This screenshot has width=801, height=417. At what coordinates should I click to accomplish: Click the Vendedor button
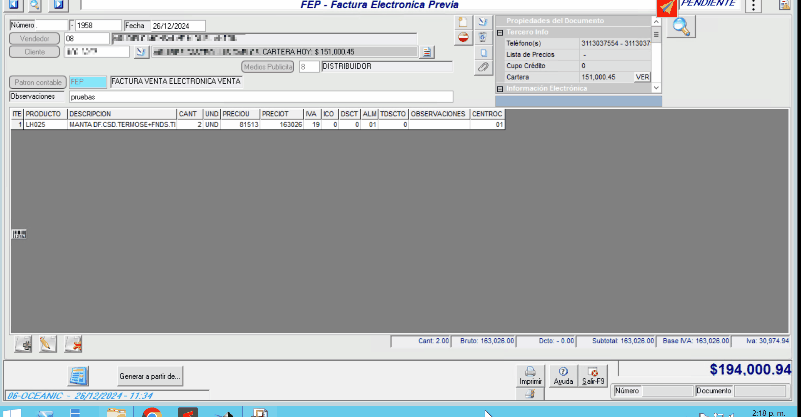pos(34,38)
